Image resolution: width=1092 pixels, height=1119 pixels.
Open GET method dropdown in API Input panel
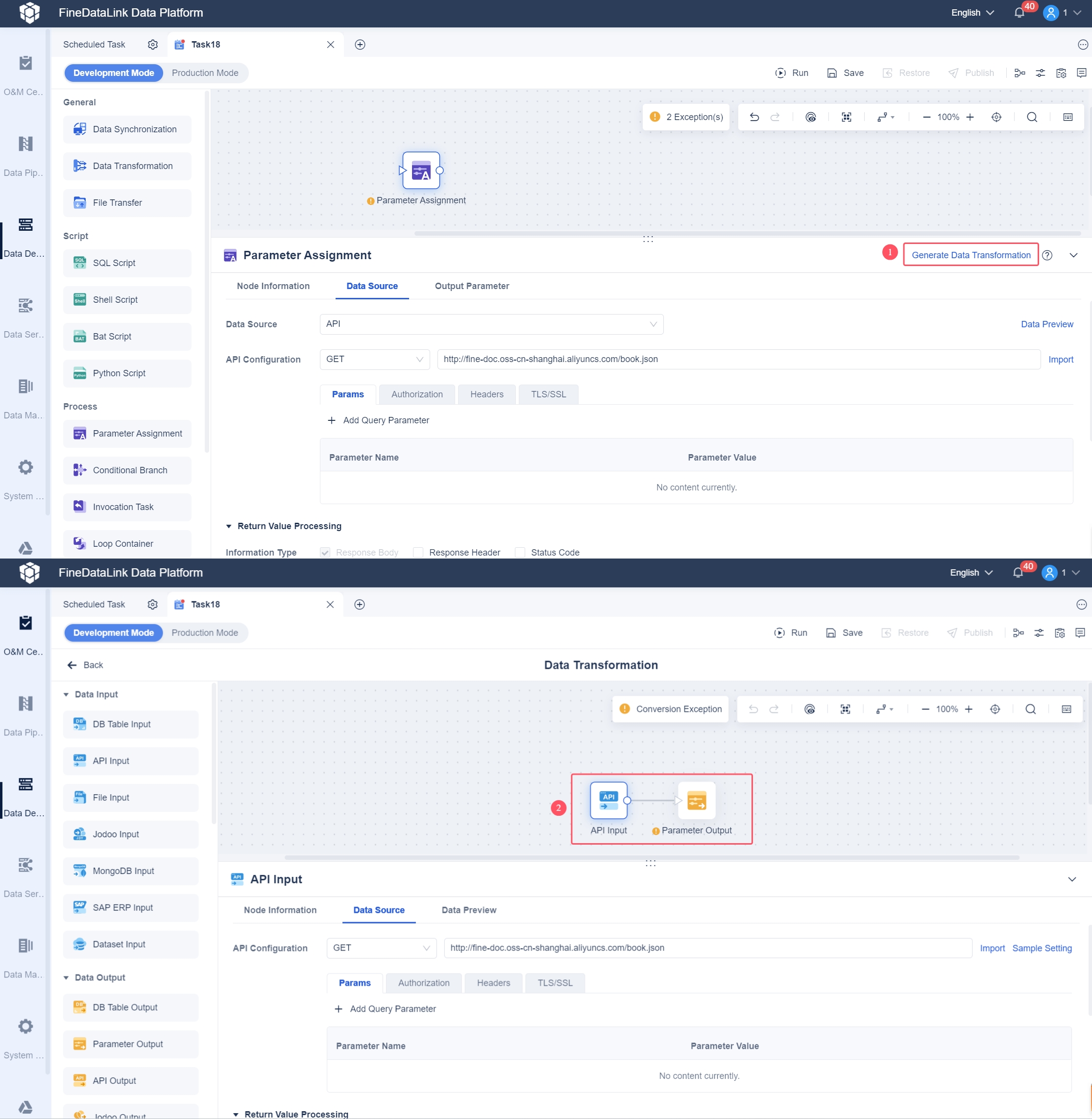pos(382,948)
